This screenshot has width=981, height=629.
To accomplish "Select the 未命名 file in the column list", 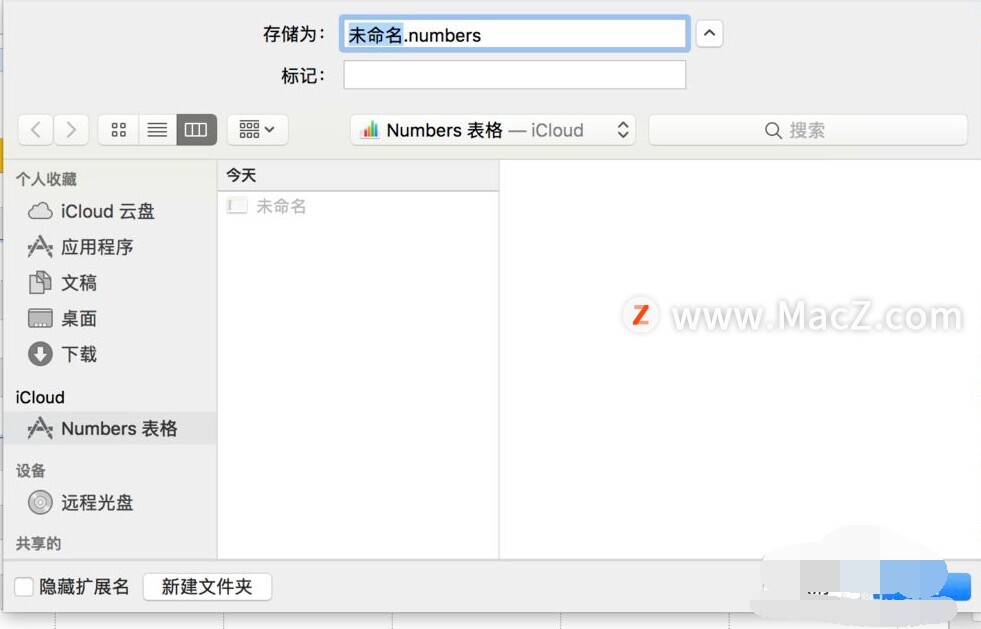I will (x=358, y=206).
